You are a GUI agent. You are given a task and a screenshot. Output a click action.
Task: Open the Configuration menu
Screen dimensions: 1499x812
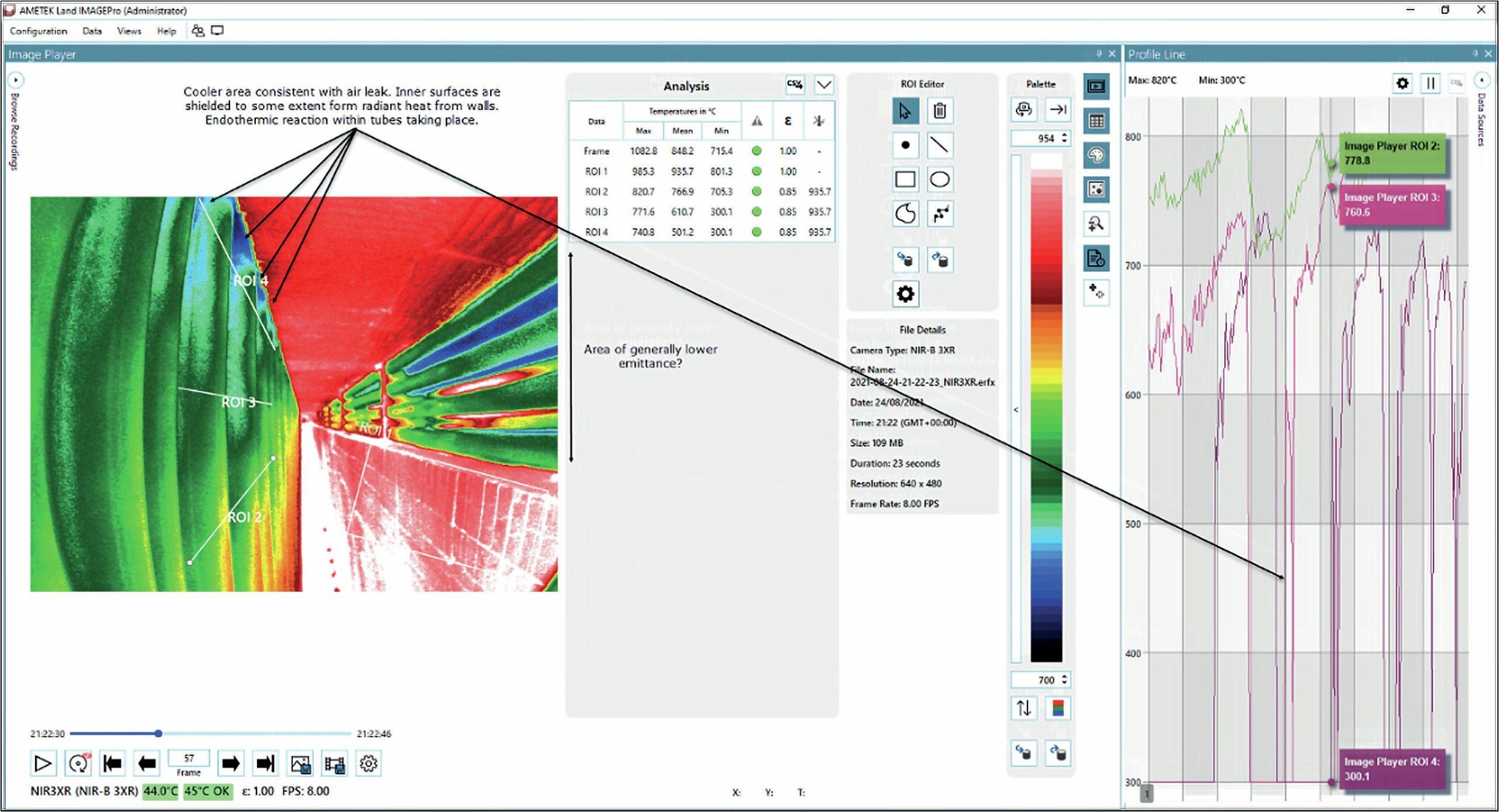[x=39, y=31]
